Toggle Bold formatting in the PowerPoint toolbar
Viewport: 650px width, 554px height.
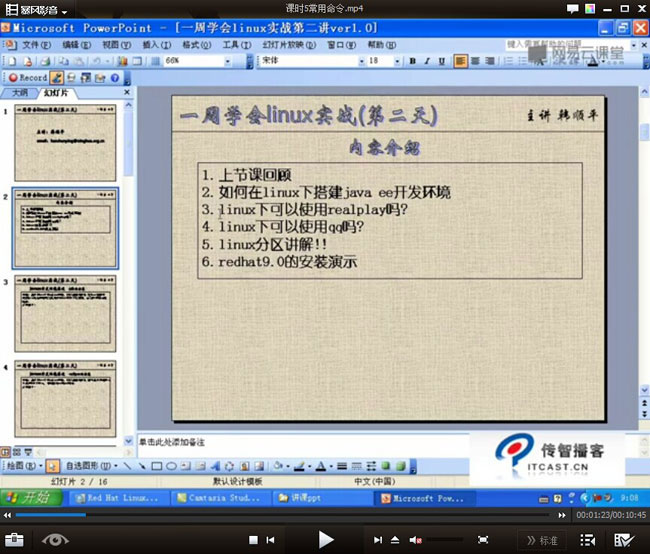coord(412,61)
